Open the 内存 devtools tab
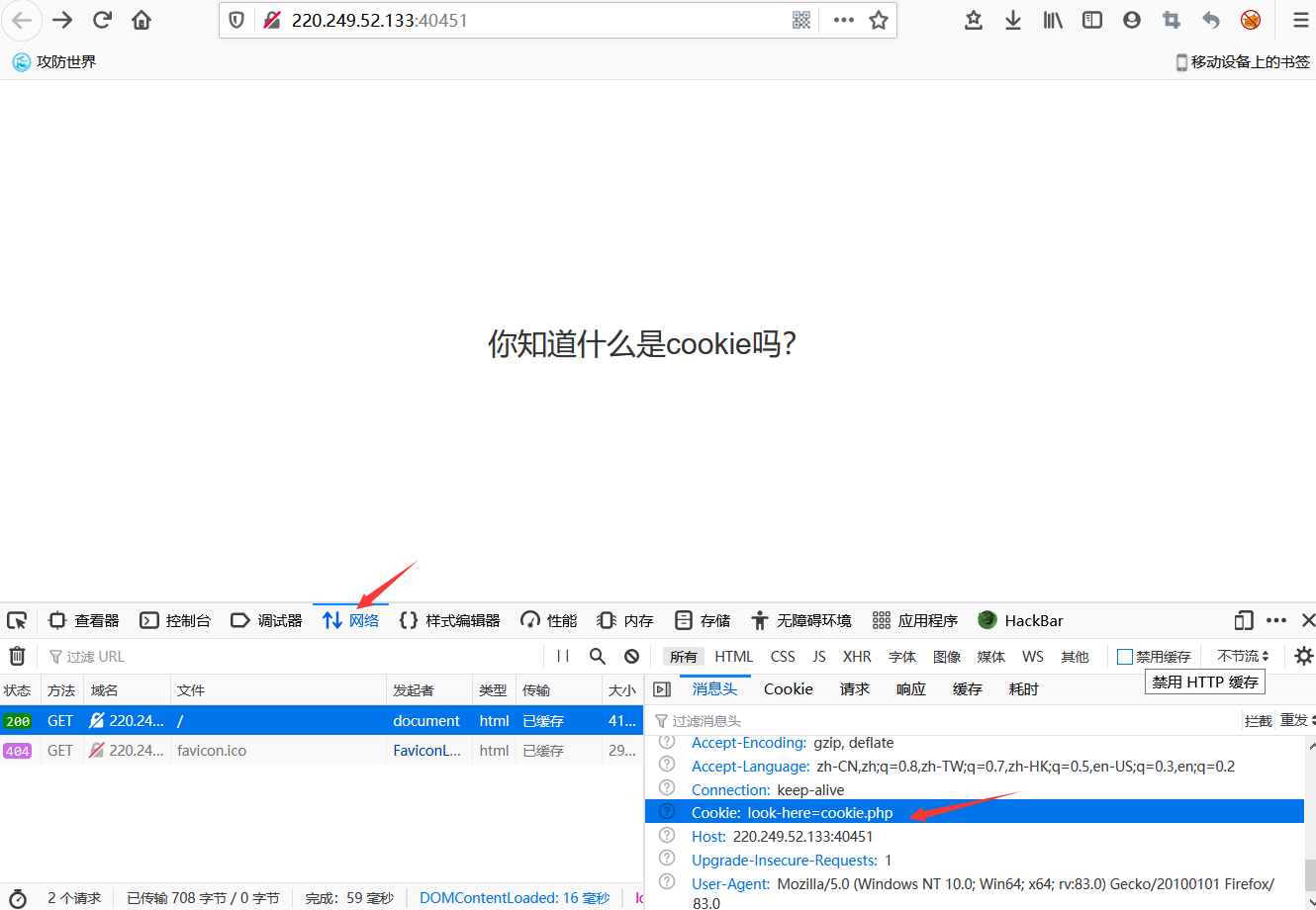1316x910 pixels. point(625,620)
